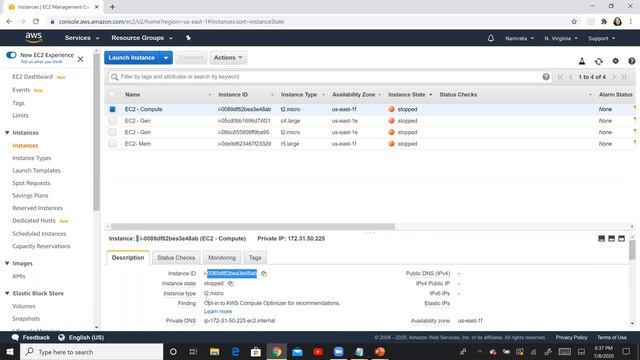
Task: Reload the browser page
Action: click(36, 22)
